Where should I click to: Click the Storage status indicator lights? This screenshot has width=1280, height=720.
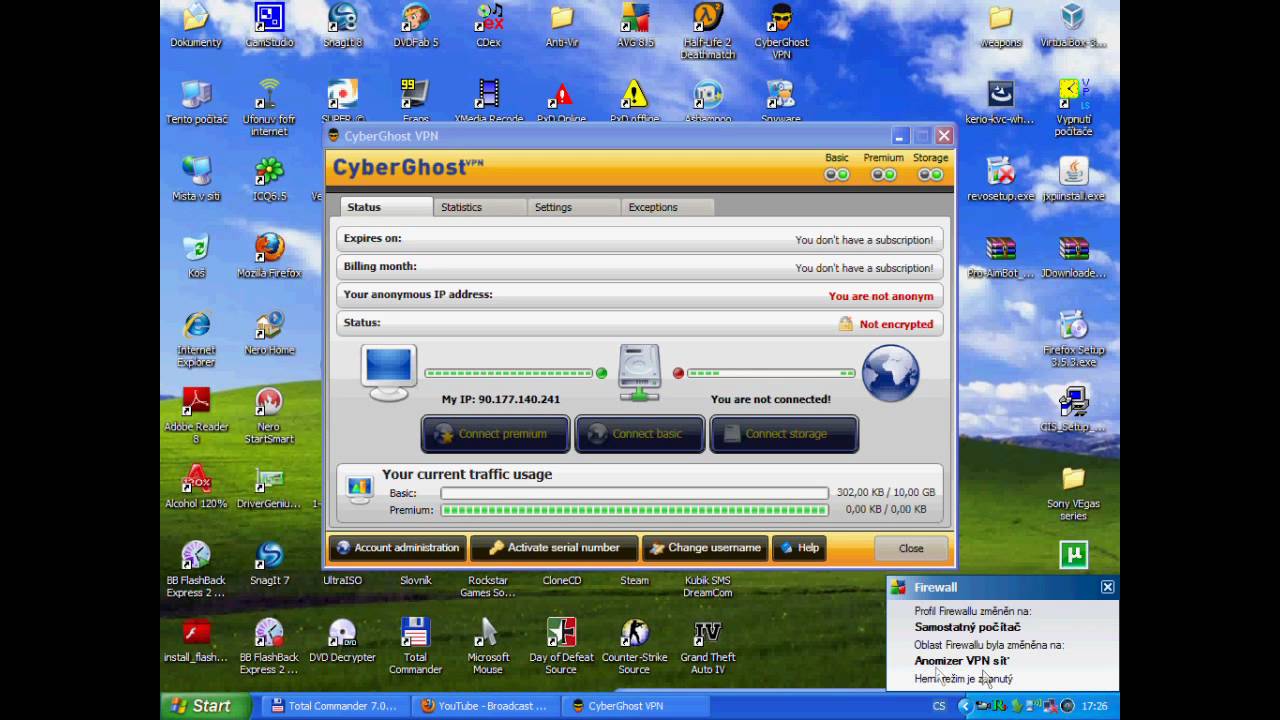[930, 175]
